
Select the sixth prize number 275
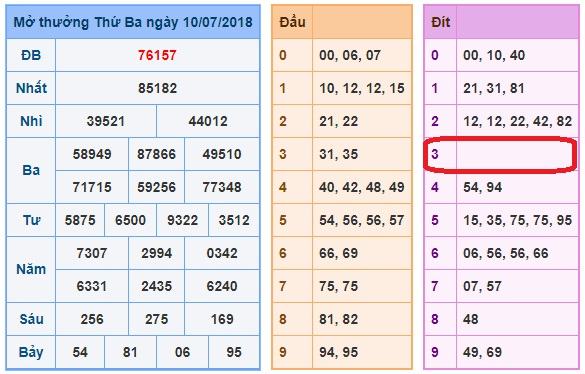[156, 319]
